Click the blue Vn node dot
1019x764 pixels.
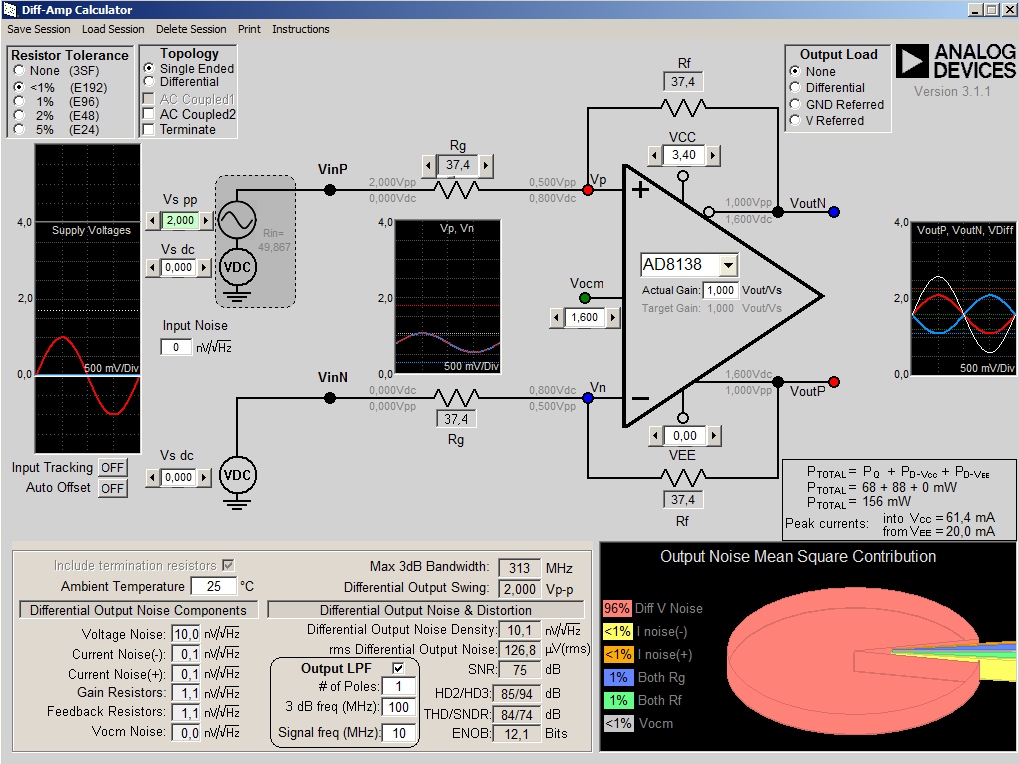point(588,398)
